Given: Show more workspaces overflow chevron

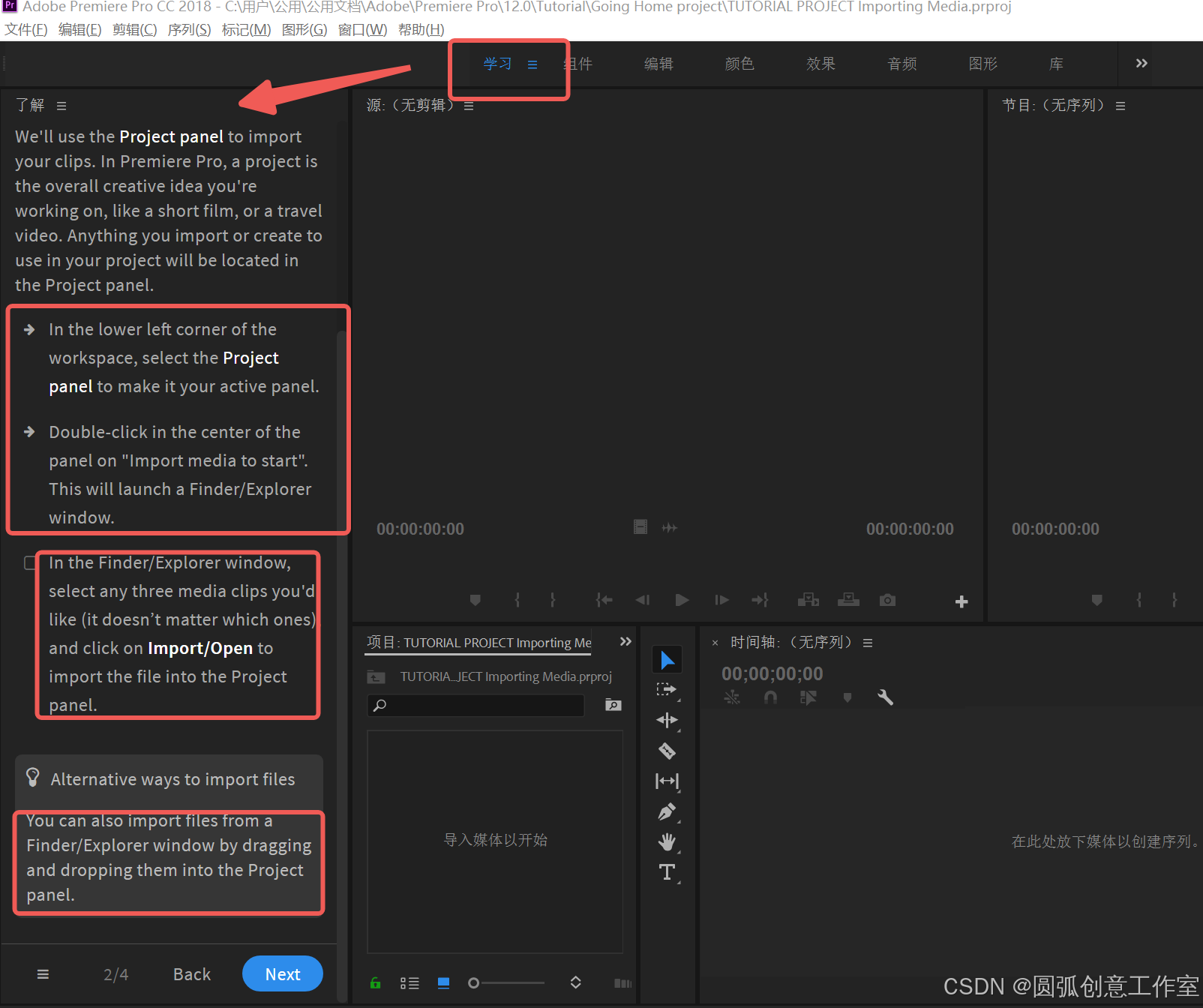Looking at the screenshot, I should click(1141, 63).
